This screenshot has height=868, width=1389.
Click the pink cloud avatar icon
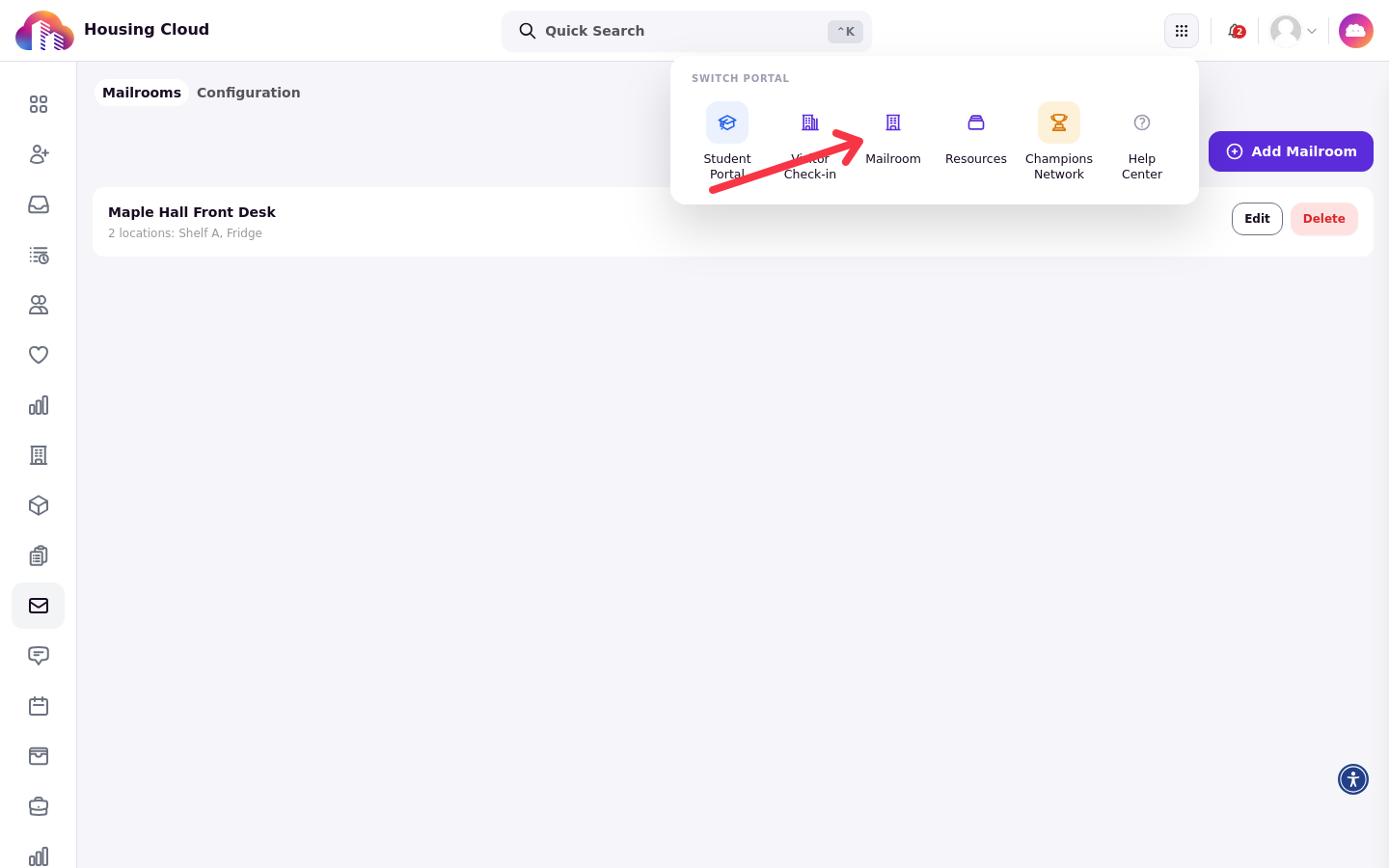click(x=1356, y=31)
